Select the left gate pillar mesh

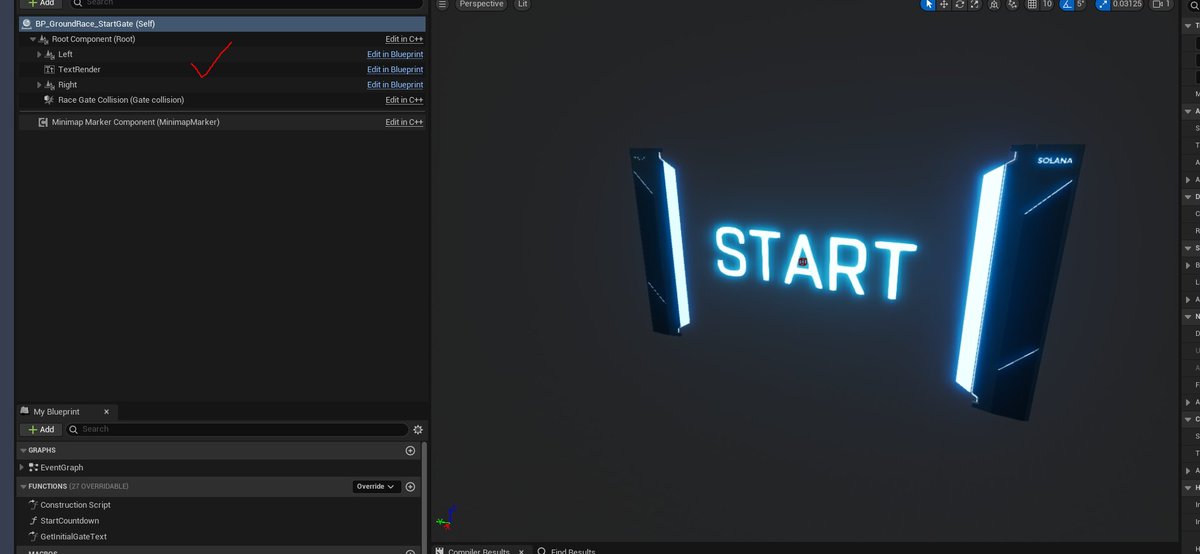(x=658, y=241)
